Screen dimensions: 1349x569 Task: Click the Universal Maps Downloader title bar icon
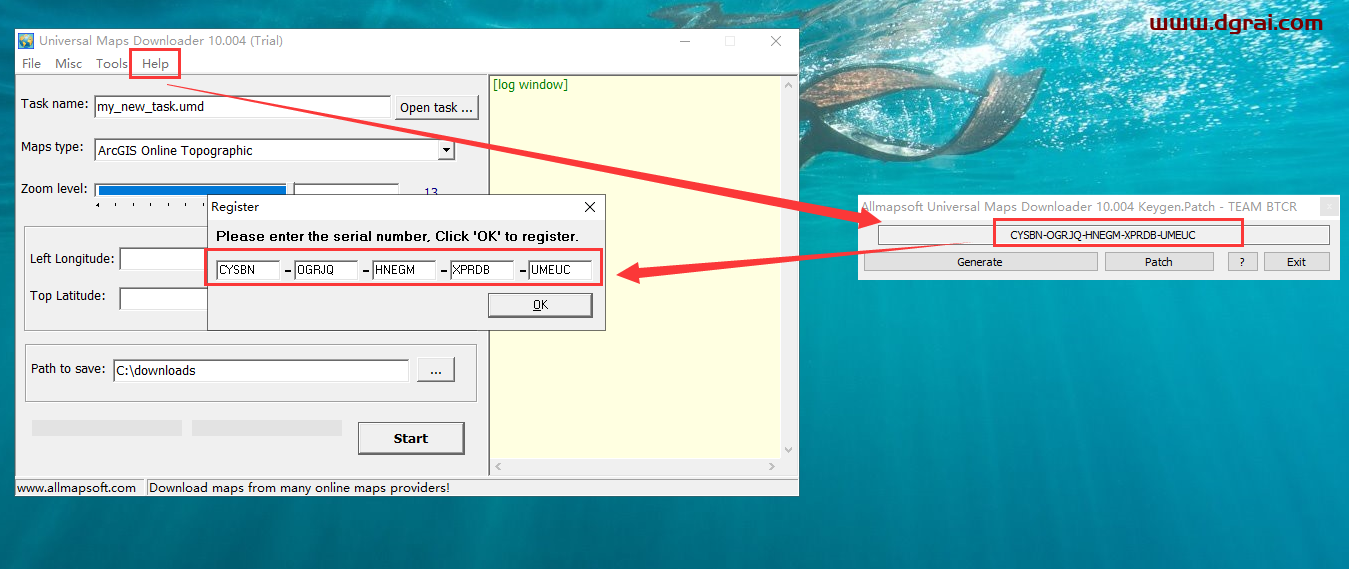(26, 41)
